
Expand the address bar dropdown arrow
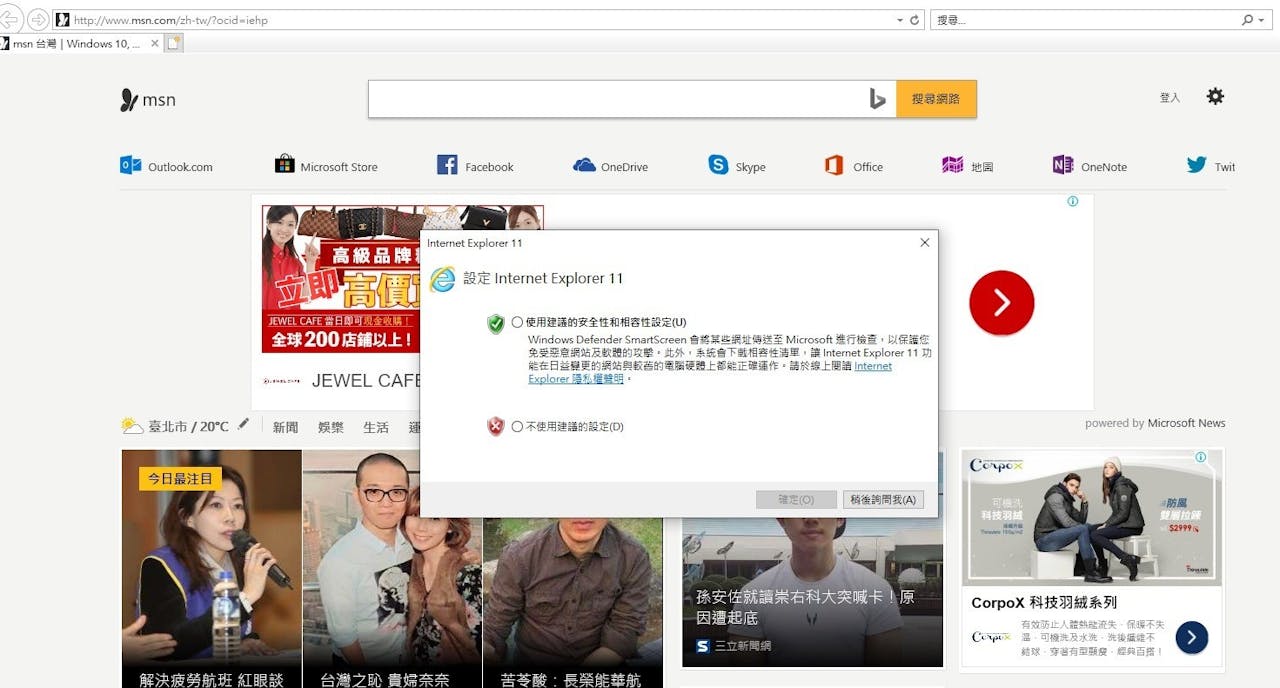click(900, 20)
